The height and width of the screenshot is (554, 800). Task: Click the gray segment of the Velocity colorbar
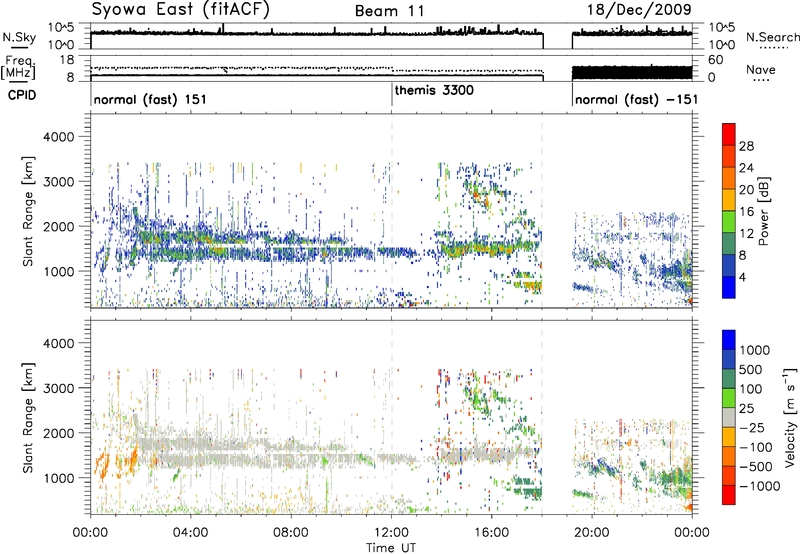click(x=729, y=417)
